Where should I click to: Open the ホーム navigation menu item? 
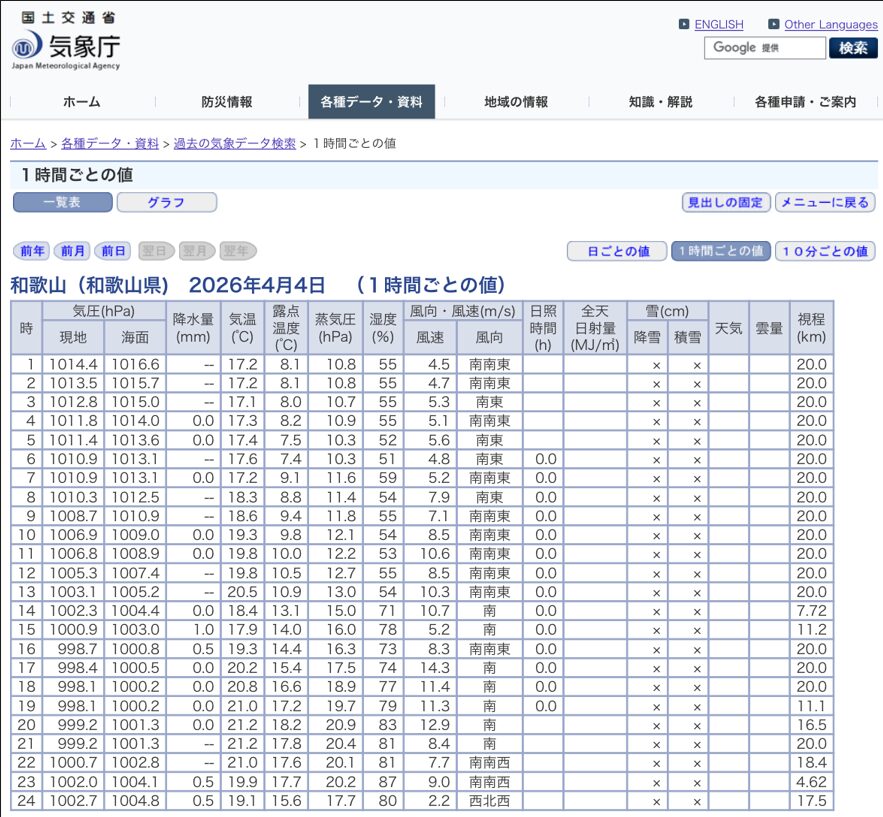click(x=81, y=102)
